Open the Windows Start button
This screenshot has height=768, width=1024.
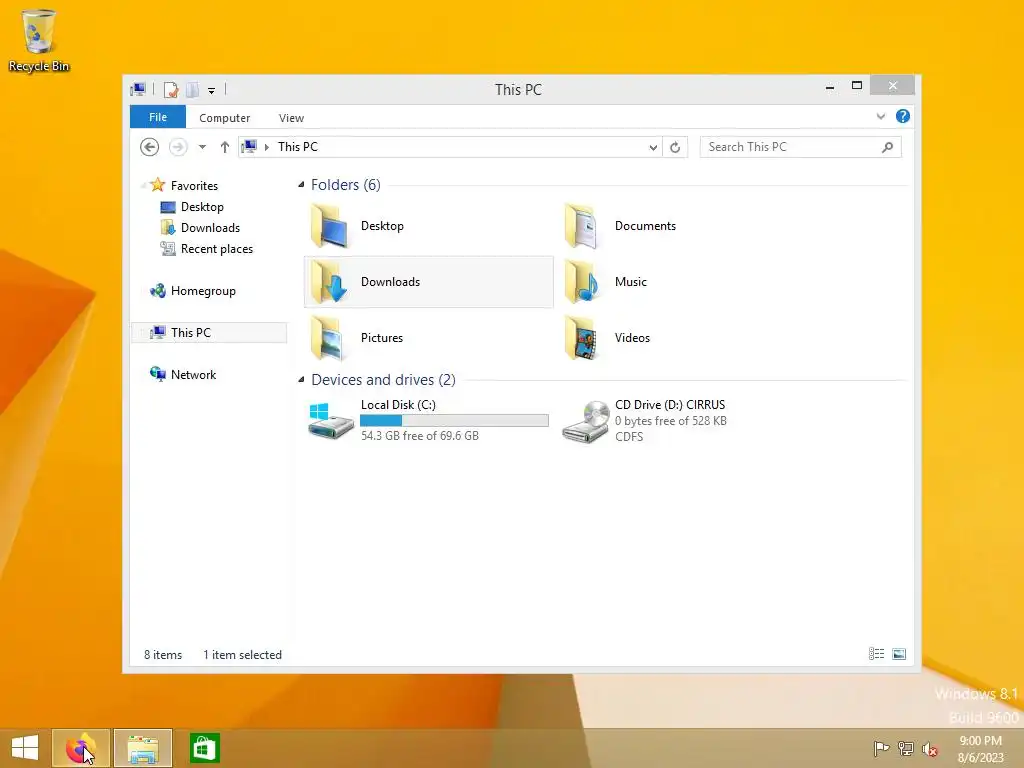point(25,748)
